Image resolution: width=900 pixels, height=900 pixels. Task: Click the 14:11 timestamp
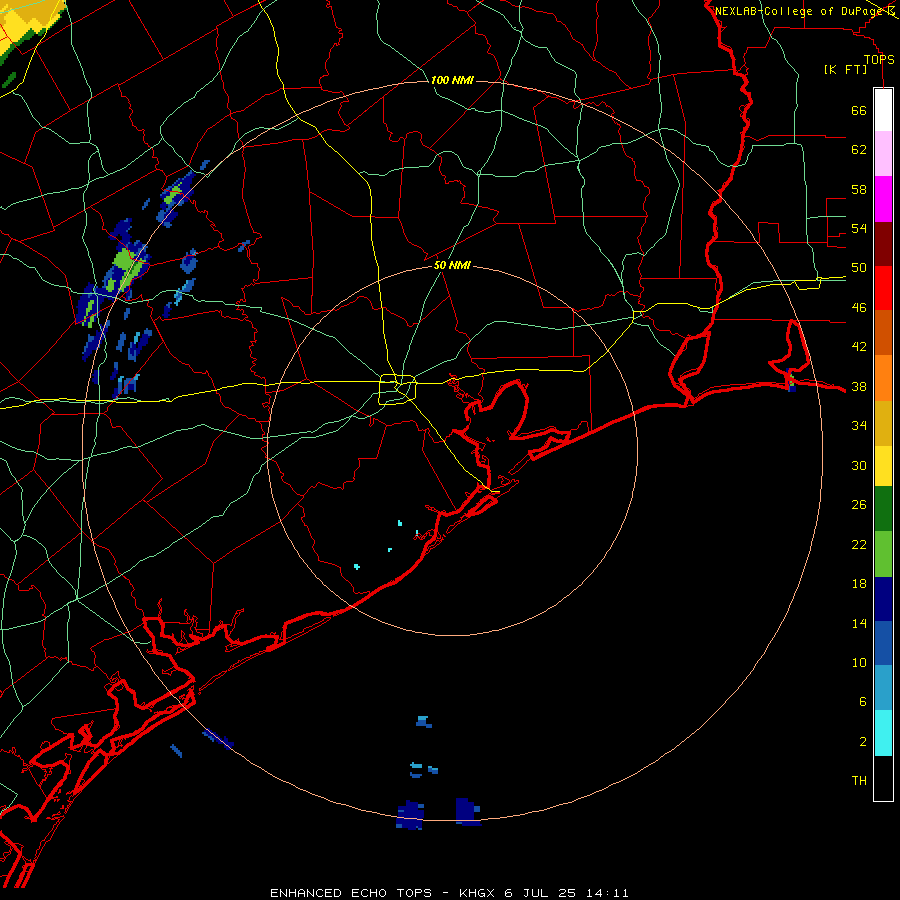point(607,893)
